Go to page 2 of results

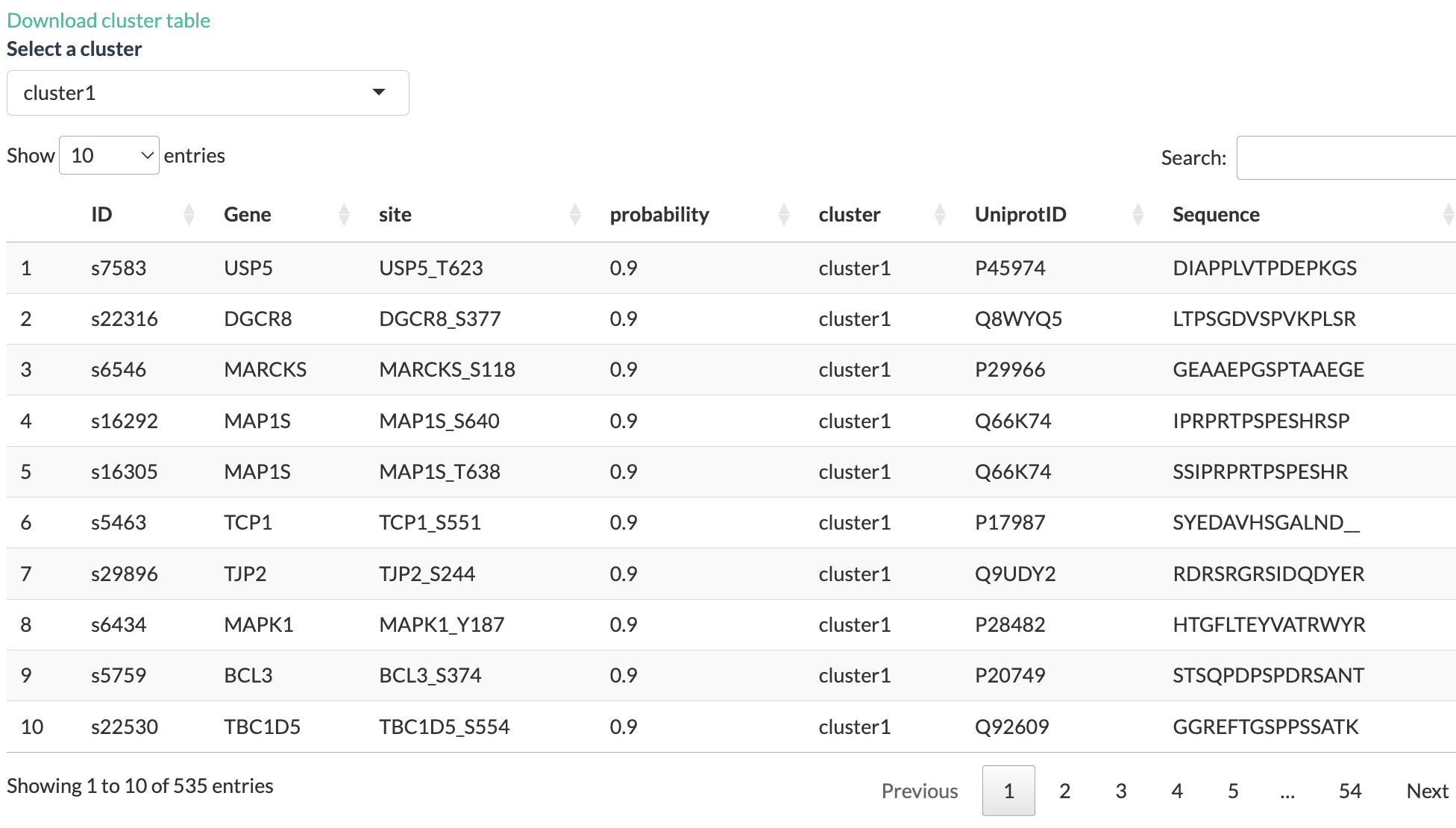[x=1064, y=791]
